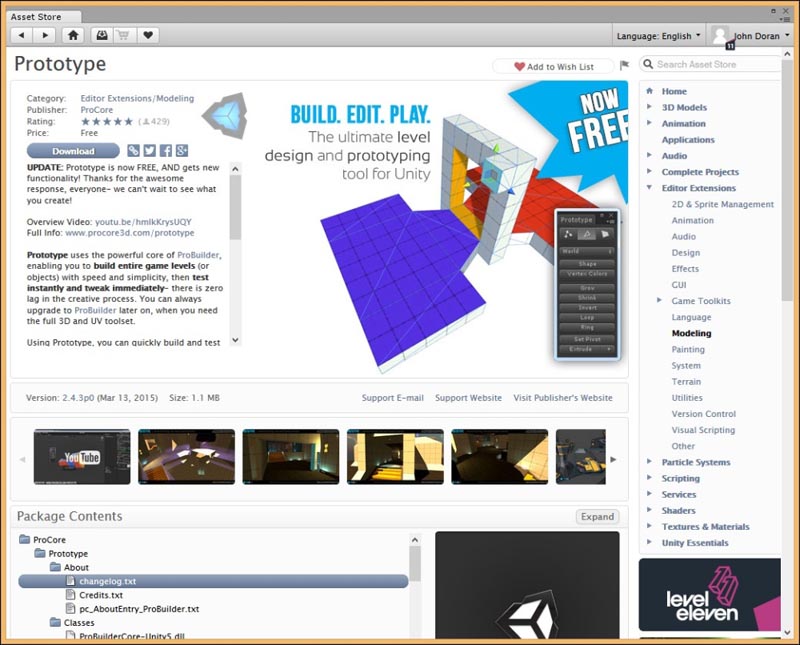Click the blue Download button
The image size is (800, 645).
(73, 151)
